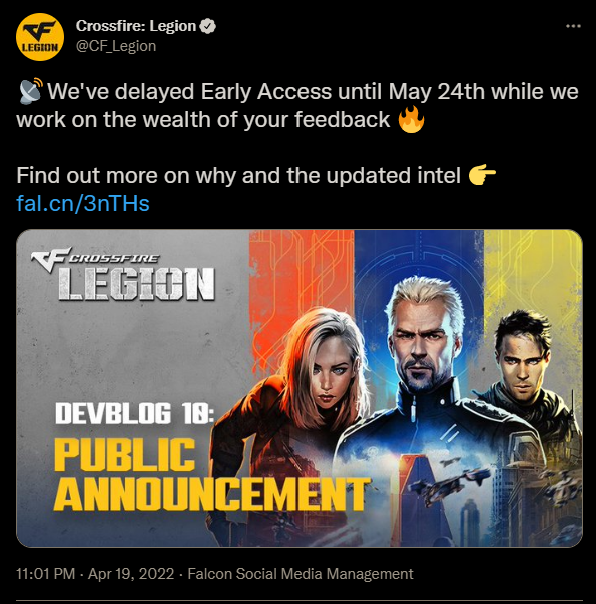Click the Crossfire: Legion display name

pyautogui.click(x=136, y=26)
